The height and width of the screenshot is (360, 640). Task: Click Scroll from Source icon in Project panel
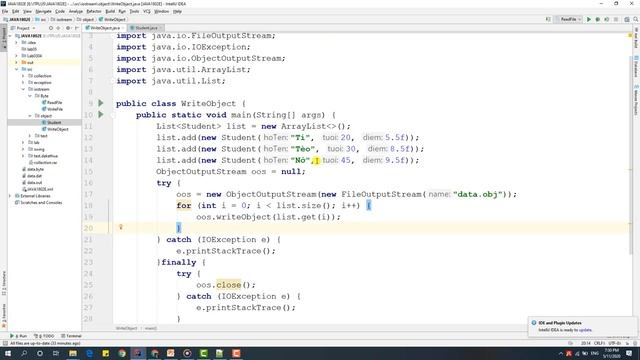(51, 28)
